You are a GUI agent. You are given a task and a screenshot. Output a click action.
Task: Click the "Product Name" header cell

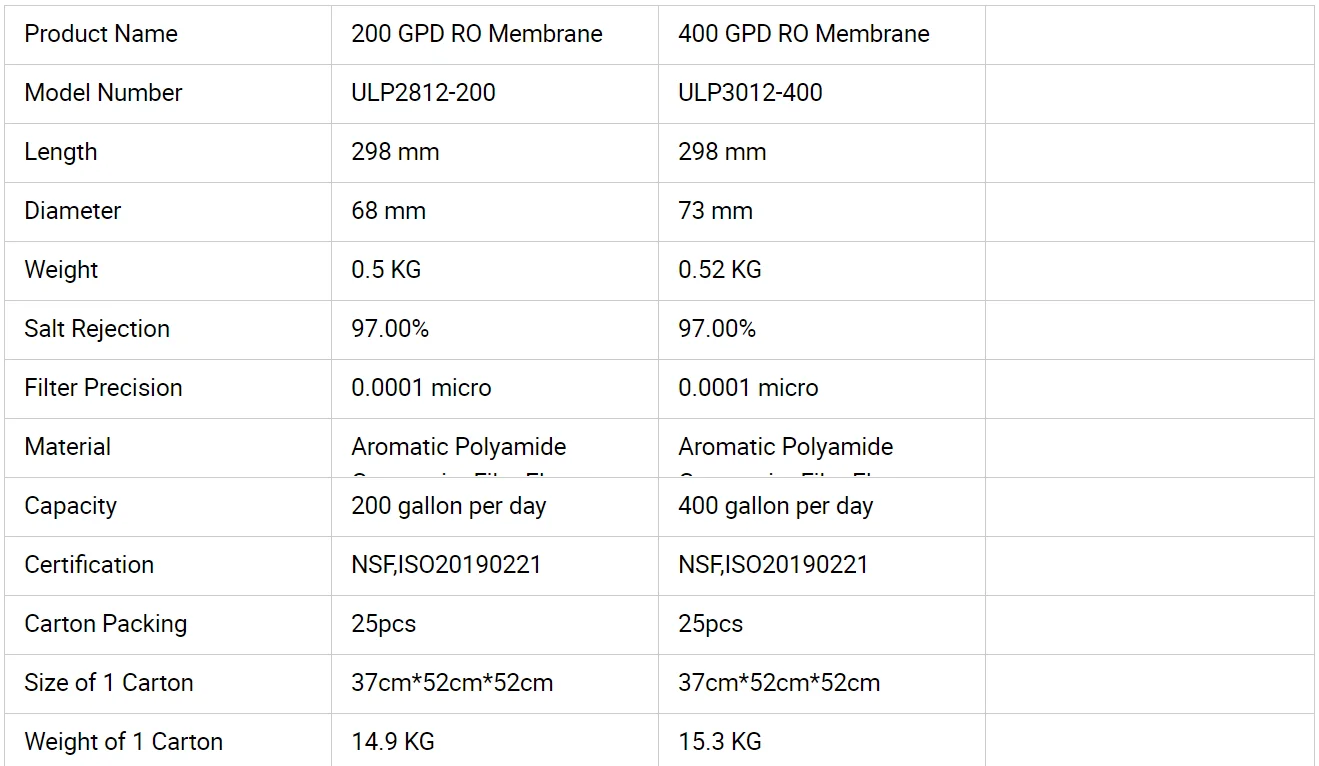click(101, 34)
